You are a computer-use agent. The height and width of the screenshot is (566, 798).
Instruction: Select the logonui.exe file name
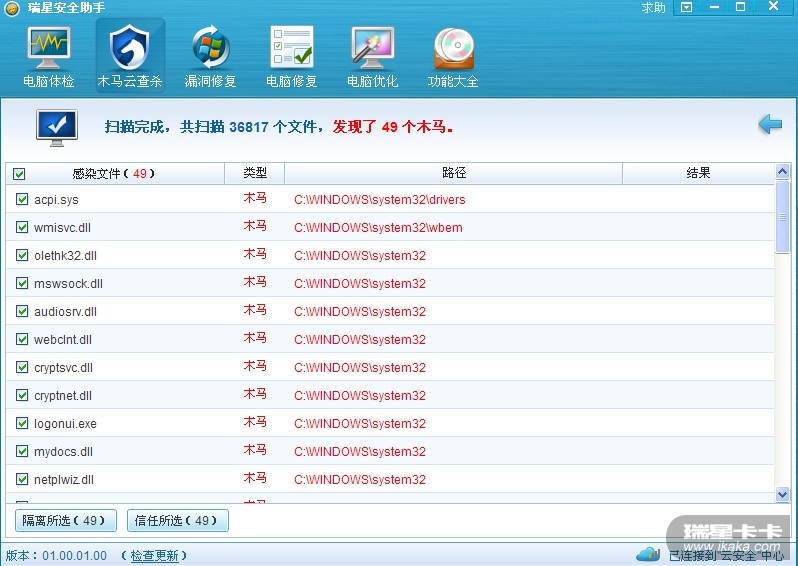tap(65, 423)
